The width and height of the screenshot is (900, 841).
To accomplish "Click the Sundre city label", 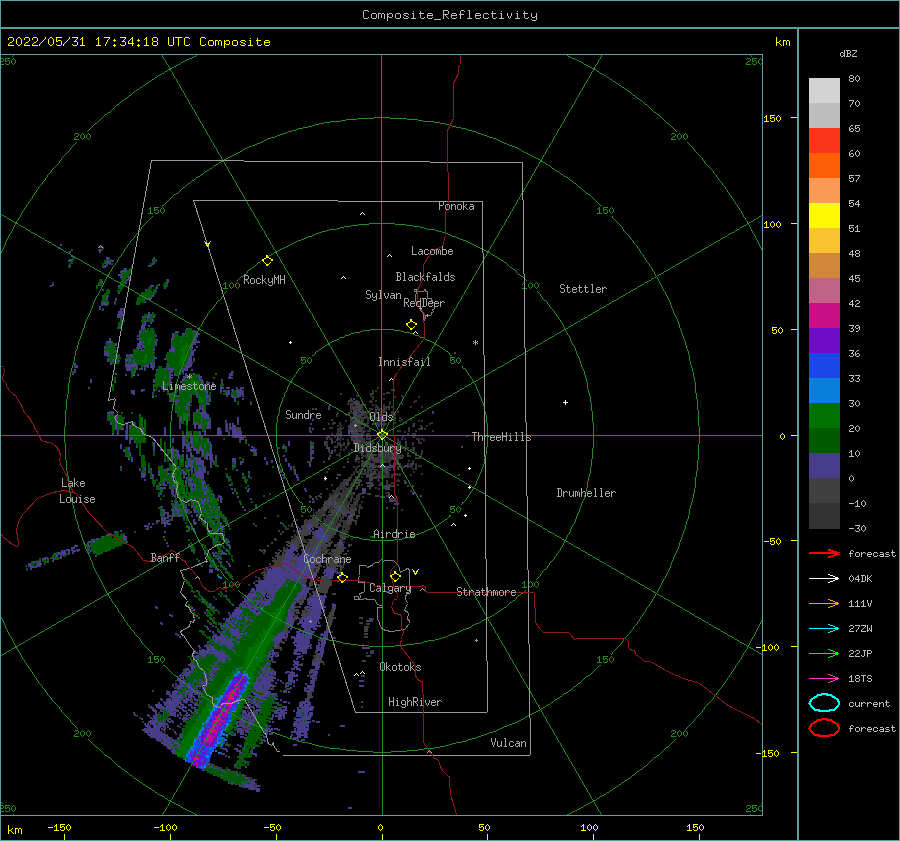I will (303, 414).
